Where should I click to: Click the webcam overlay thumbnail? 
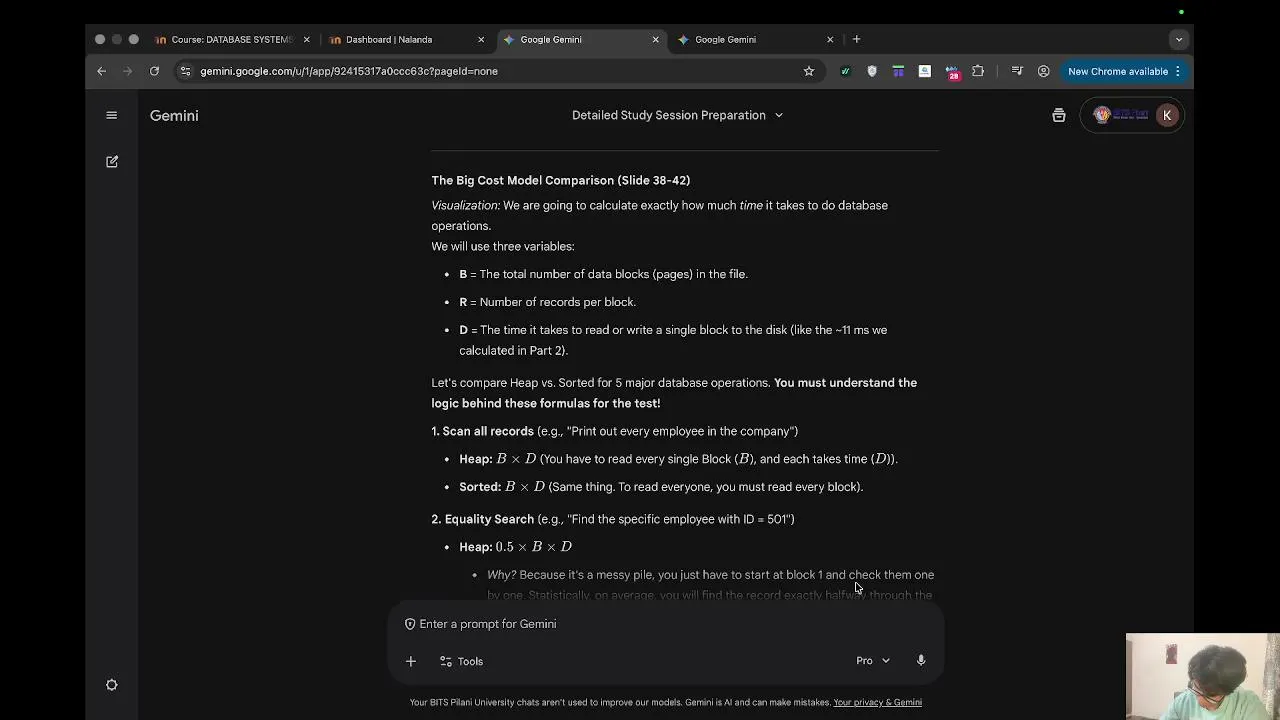pos(1202,676)
